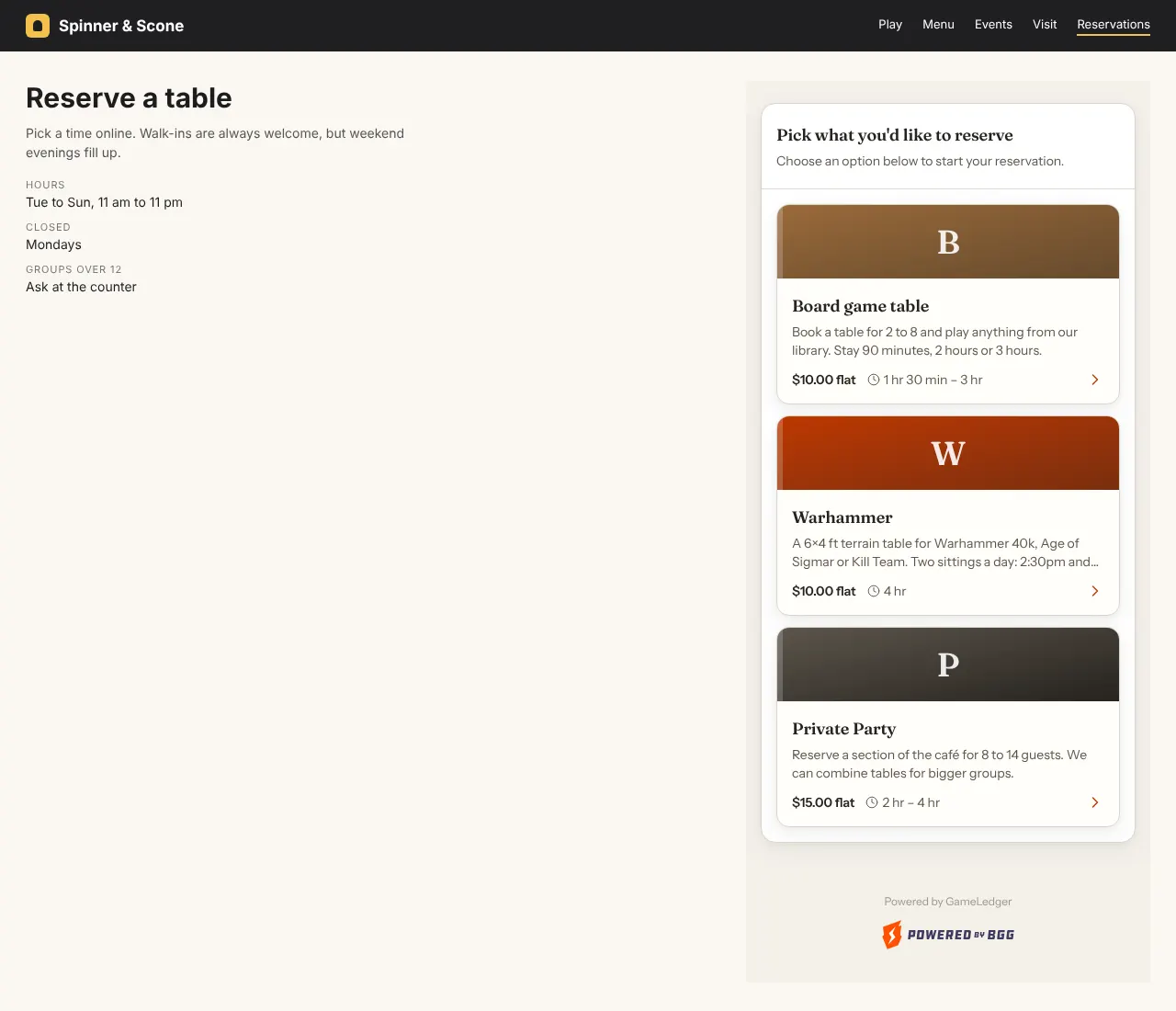This screenshot has height=1011, width=1176.
Task: Expand the Board game table chevron arrow
Action: [x=1095, y=380]
